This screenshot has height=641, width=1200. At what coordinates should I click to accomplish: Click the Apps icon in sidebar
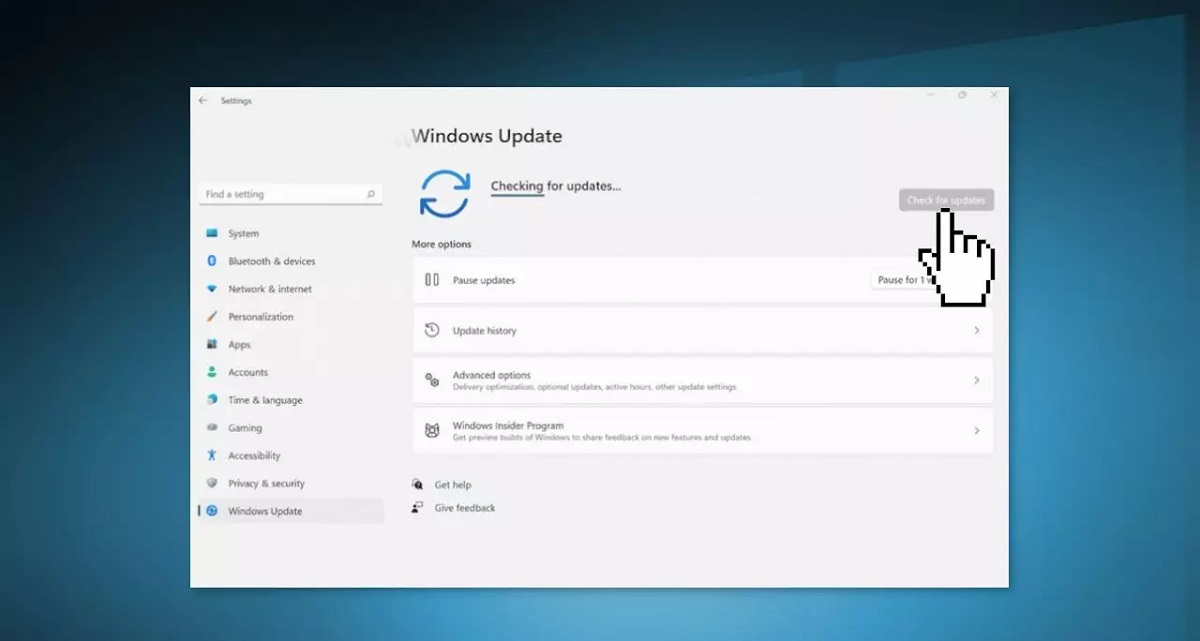coord(212,344)
